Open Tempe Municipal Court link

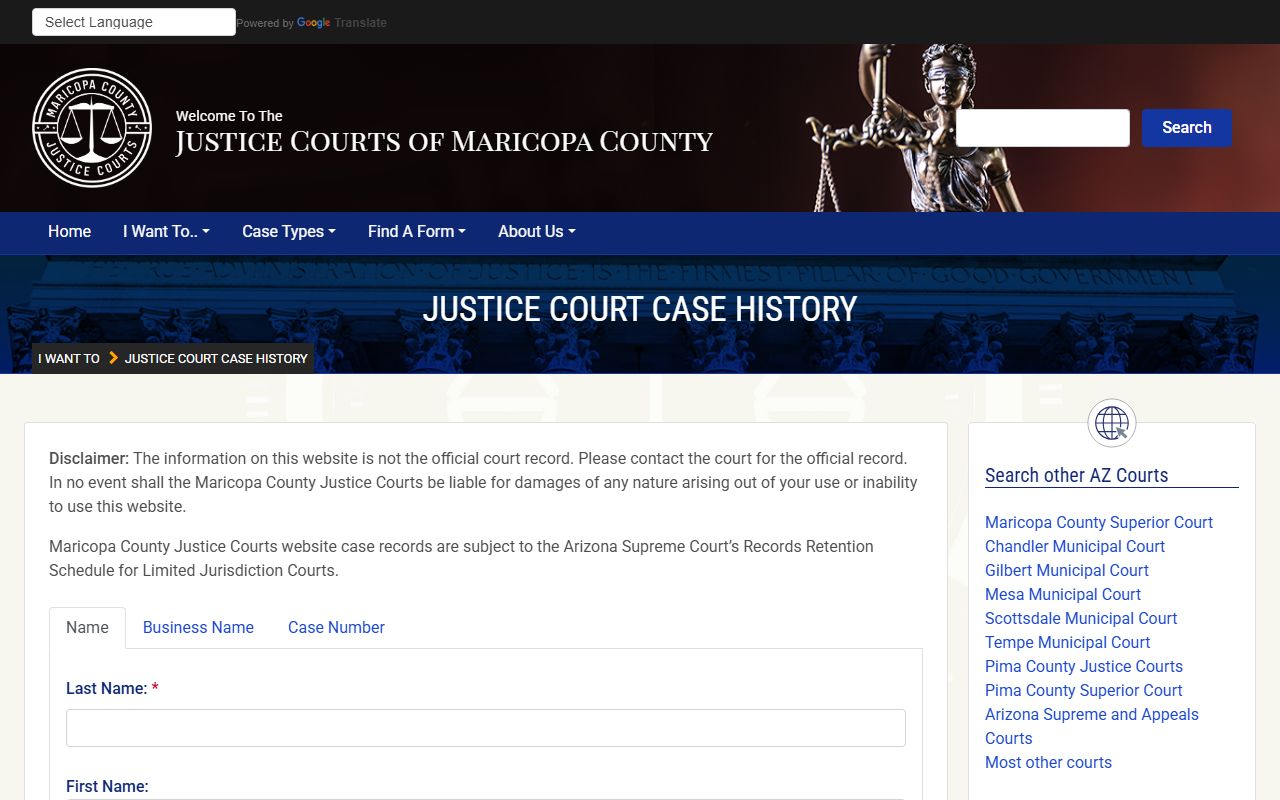(1068, 642)
